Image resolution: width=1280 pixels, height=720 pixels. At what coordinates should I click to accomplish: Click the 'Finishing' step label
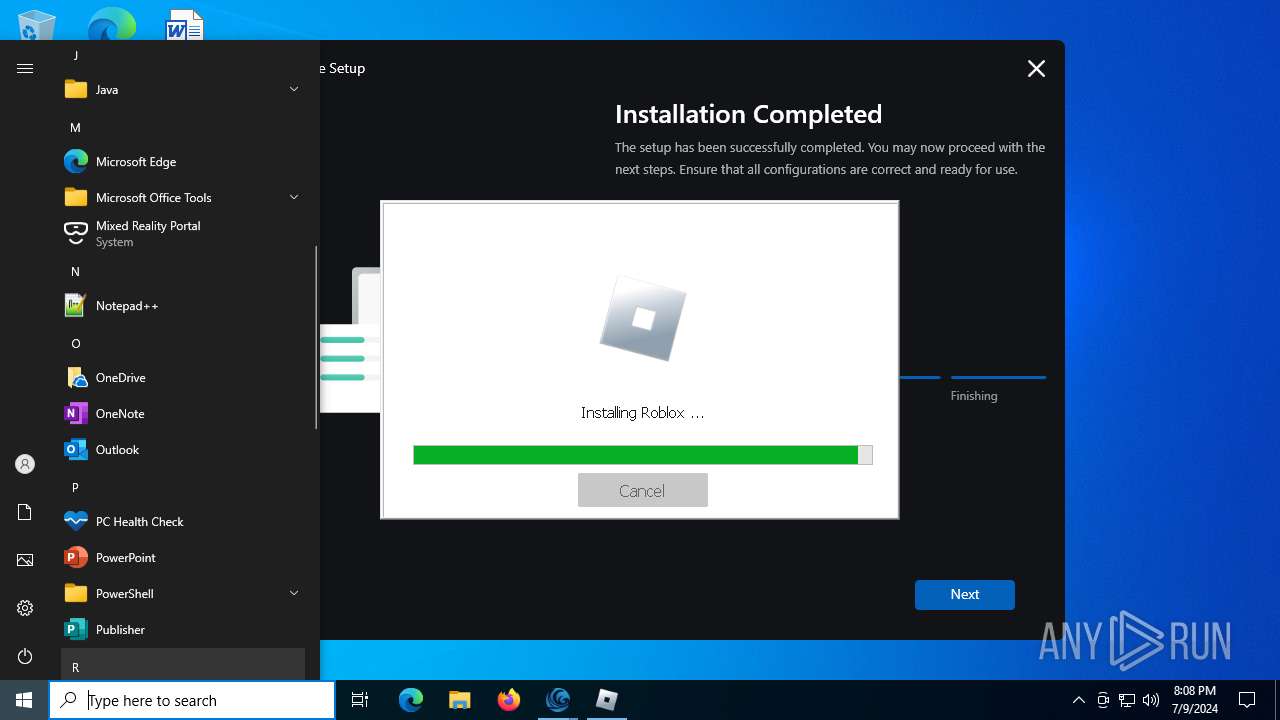click(974, 396)
